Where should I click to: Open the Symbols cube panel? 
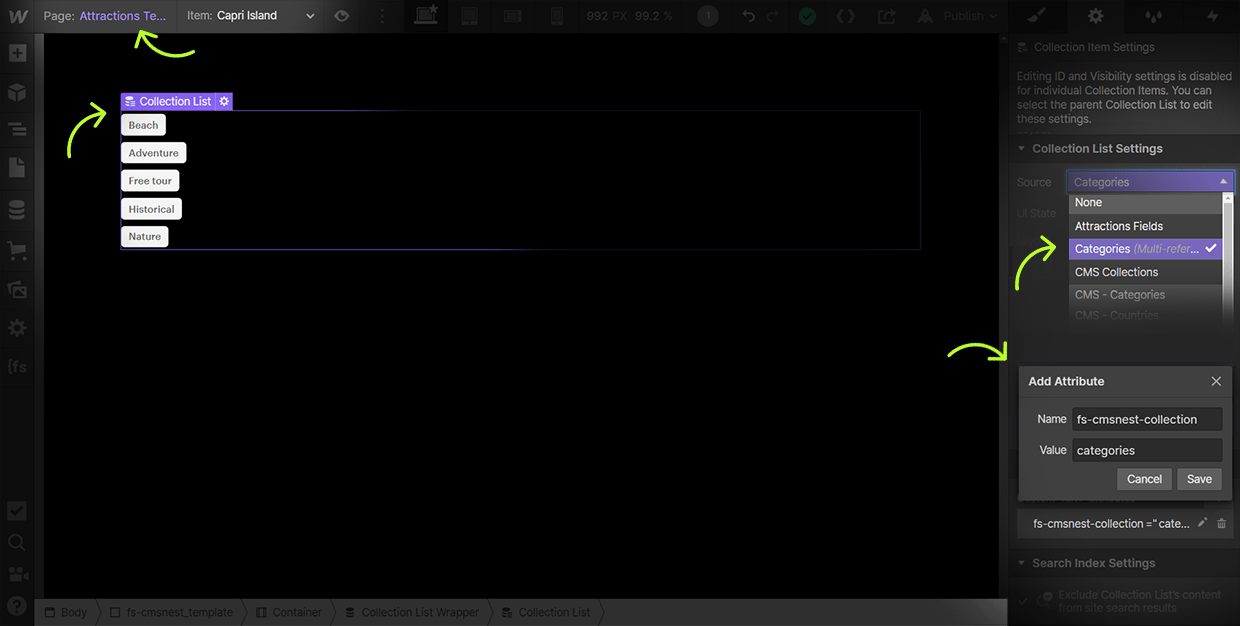click(17, 92)
